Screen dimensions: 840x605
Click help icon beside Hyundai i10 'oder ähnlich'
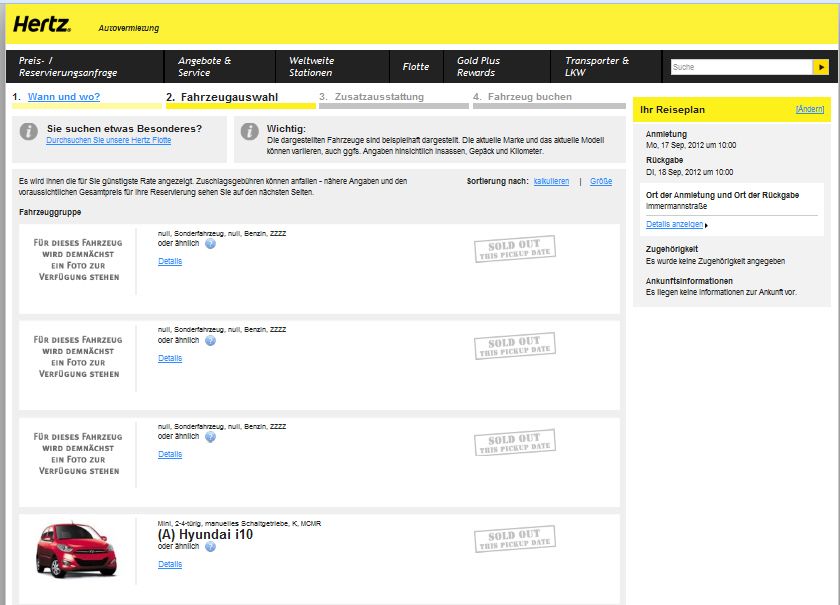click(210, 546)
